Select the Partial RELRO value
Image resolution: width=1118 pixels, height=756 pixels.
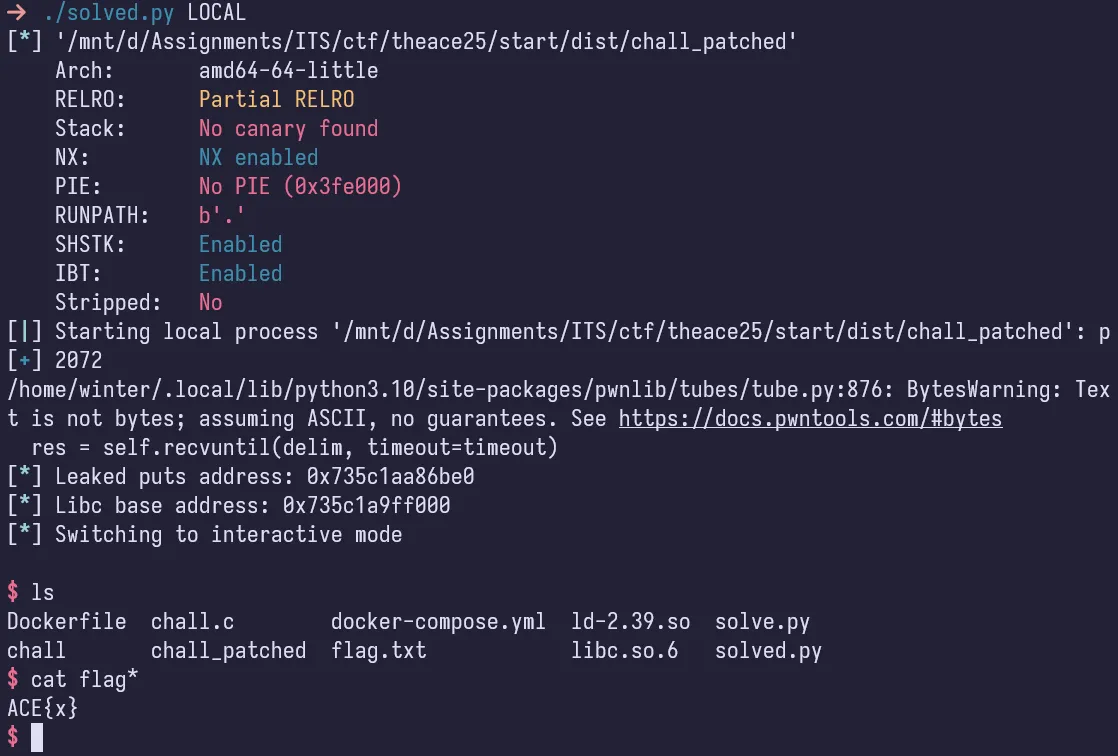click(x=276, y=99)
